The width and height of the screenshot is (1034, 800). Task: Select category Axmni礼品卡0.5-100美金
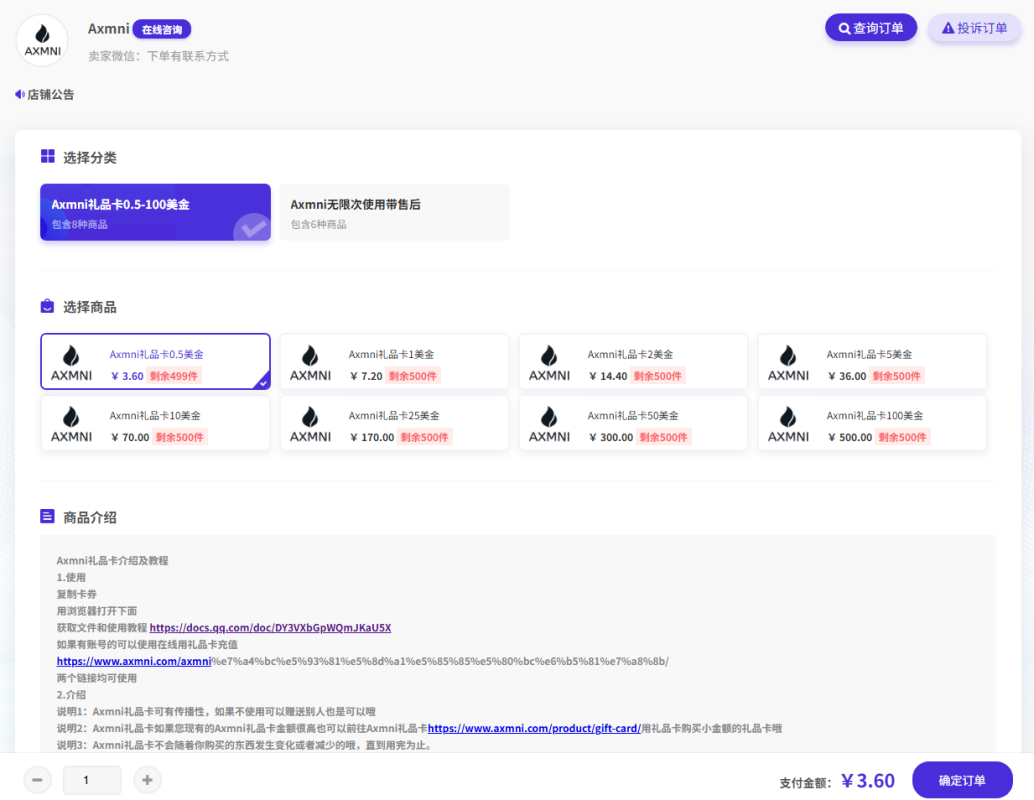(x=156, y=212)
